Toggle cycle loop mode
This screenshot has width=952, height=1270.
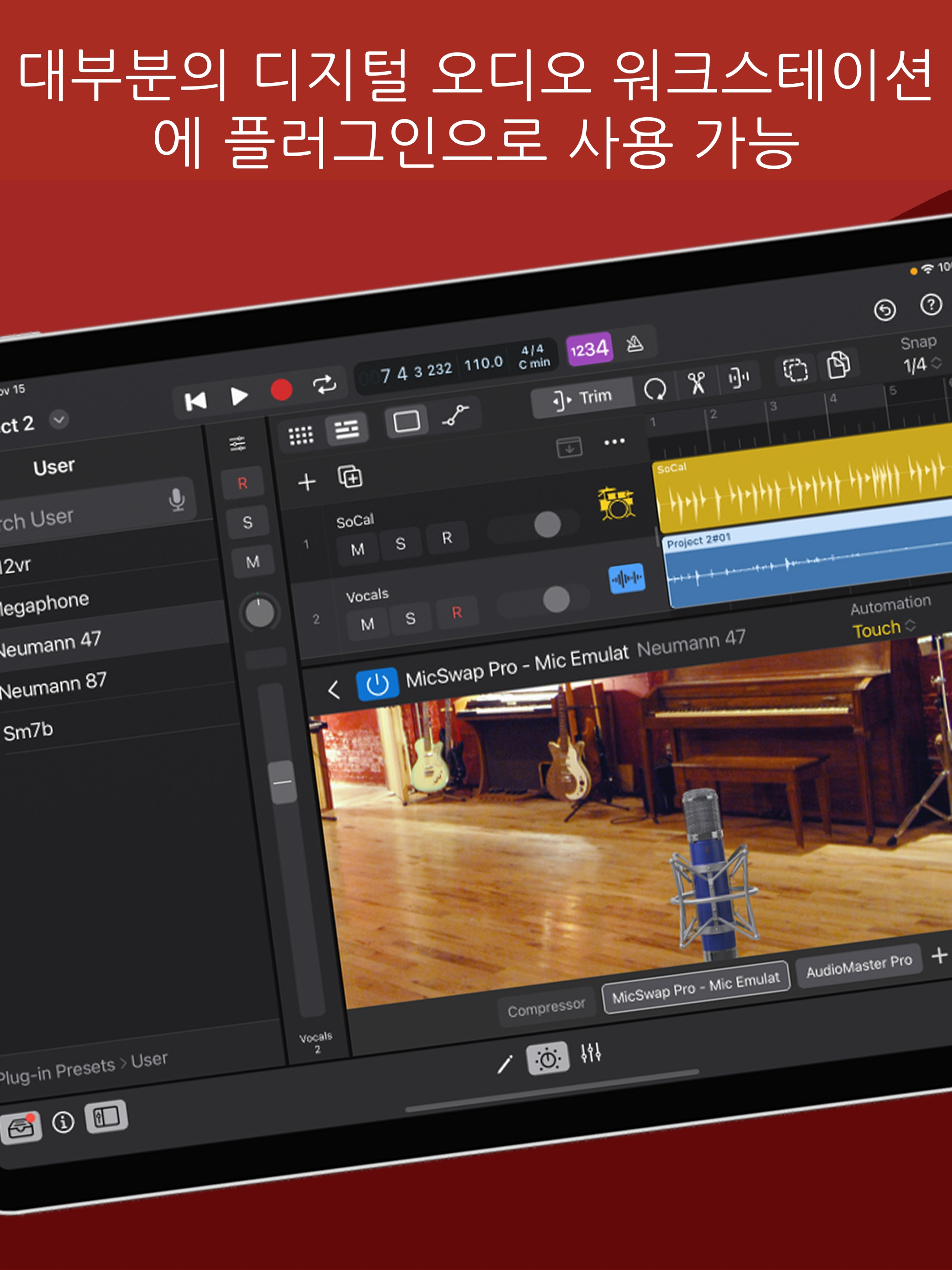tap(324, 384)
